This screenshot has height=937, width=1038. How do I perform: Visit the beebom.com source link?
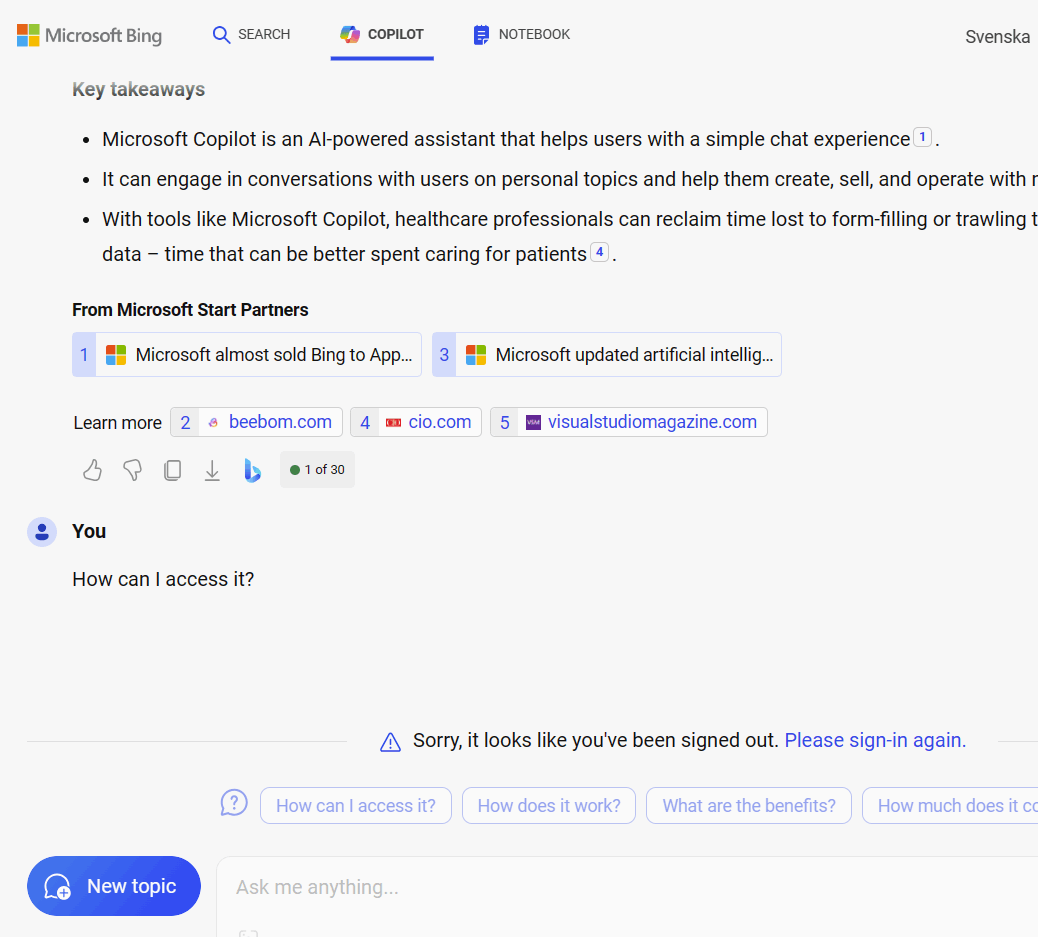point(256,422)
